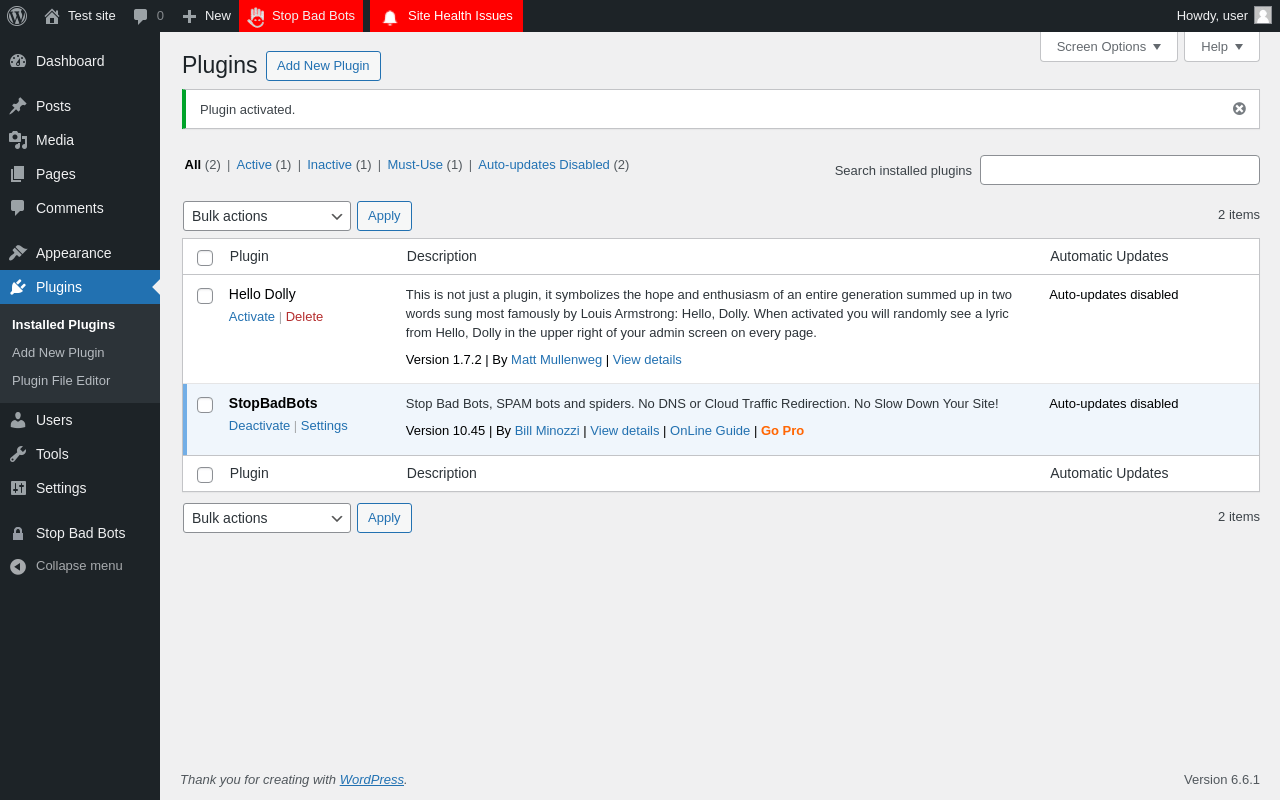The width and height of the screenshot is (1280, 800).
Task: Click the user avatar in the admin bar
Action: 1263,15
